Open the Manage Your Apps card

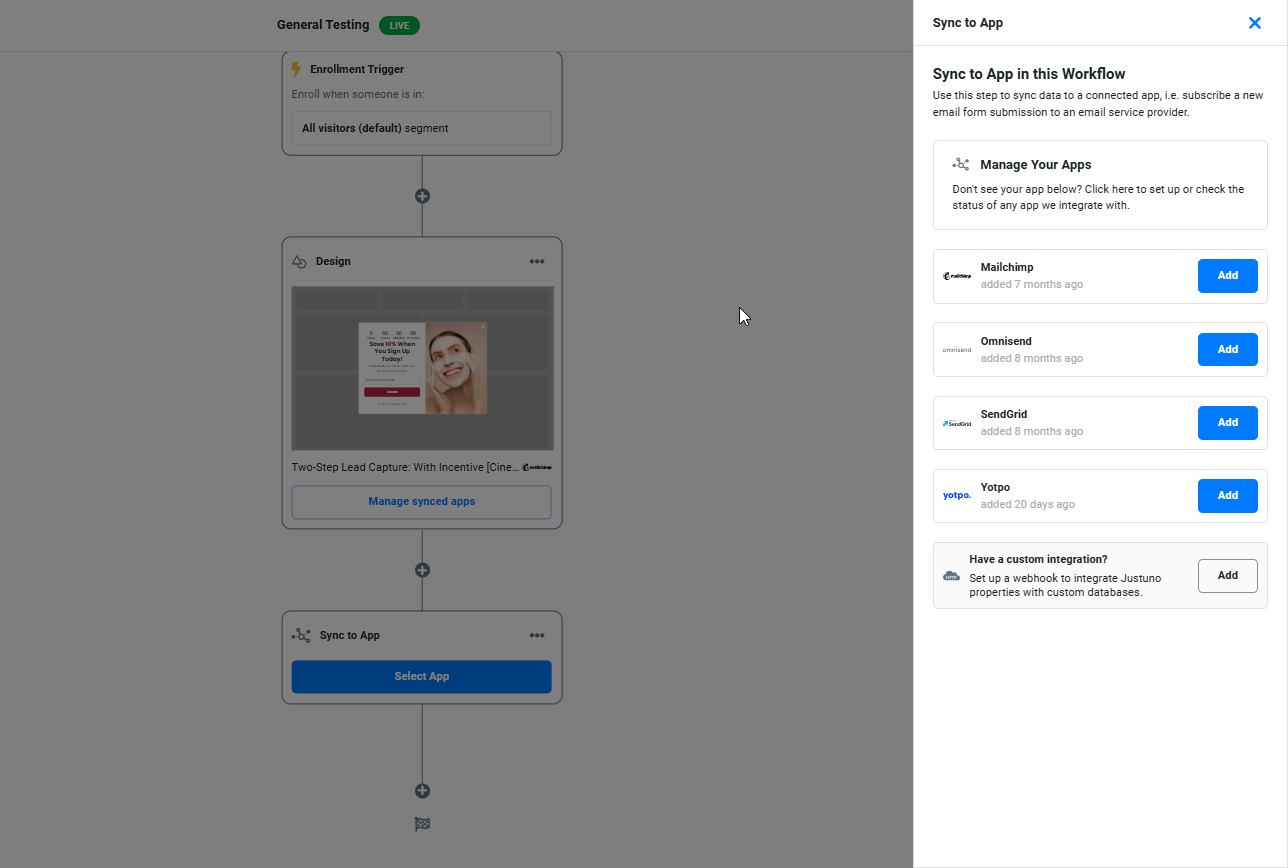1099,185
